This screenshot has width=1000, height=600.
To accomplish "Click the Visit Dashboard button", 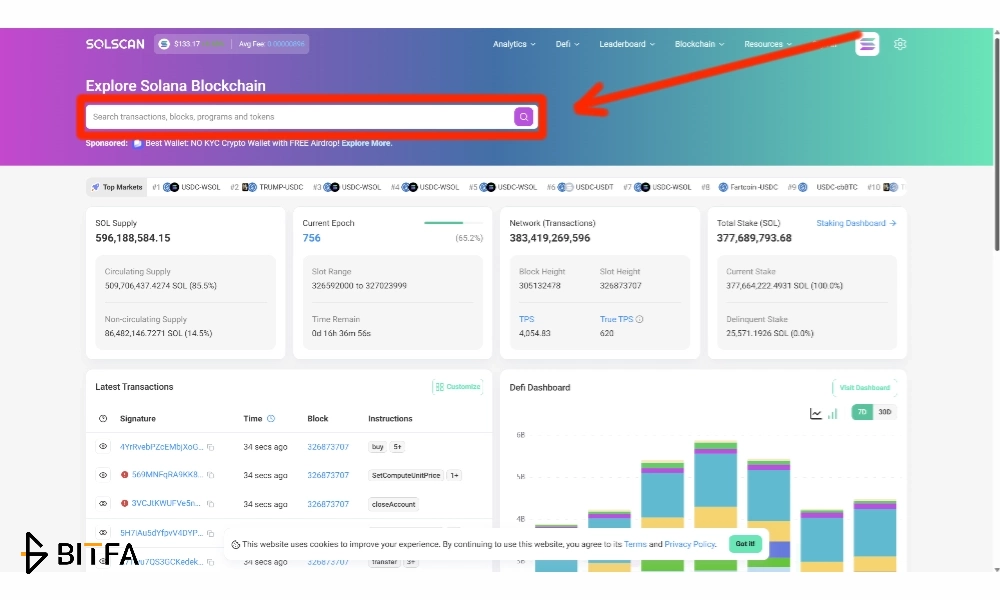I will [864, 388].
